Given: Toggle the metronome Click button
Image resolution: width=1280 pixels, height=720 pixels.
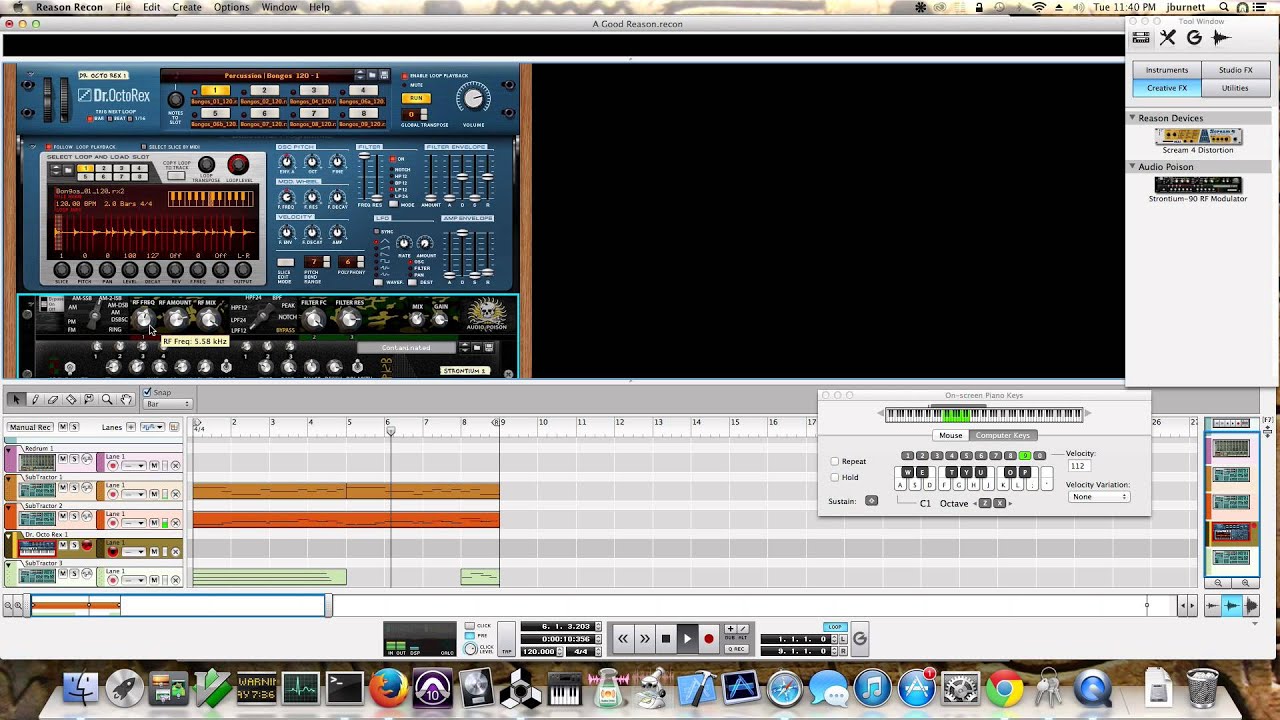Looking at the screenshot, I should [x=470, y=626].
